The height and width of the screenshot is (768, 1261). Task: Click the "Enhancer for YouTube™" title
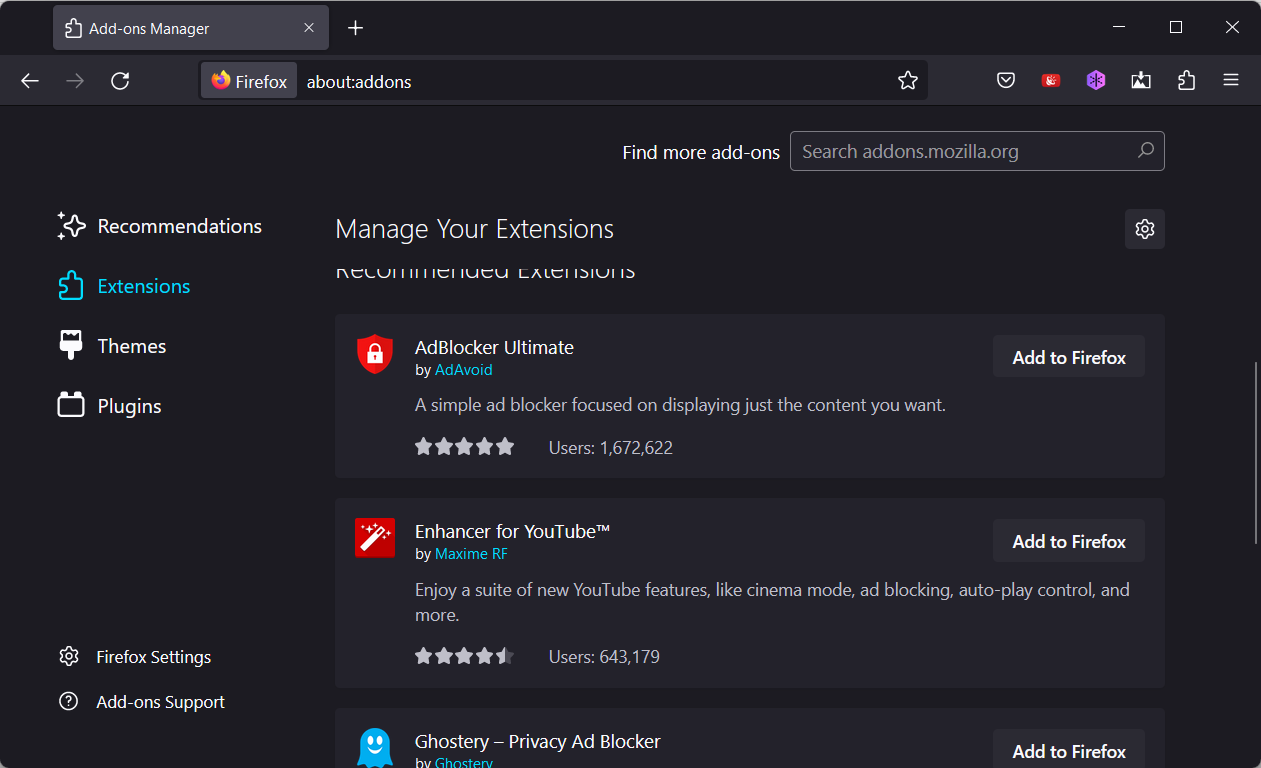tap(512, 531)
